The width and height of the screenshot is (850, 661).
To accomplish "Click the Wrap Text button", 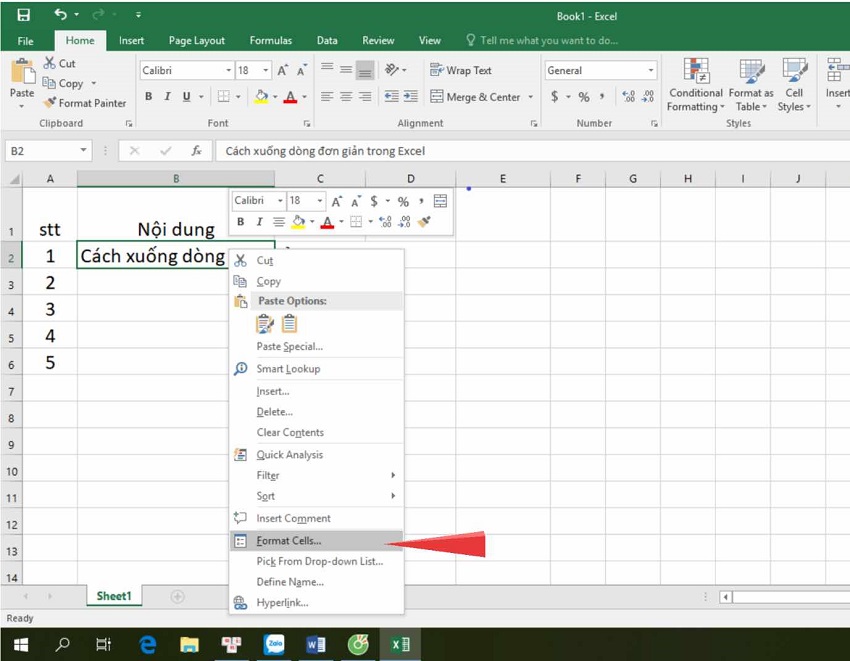I will coord(461,70).
